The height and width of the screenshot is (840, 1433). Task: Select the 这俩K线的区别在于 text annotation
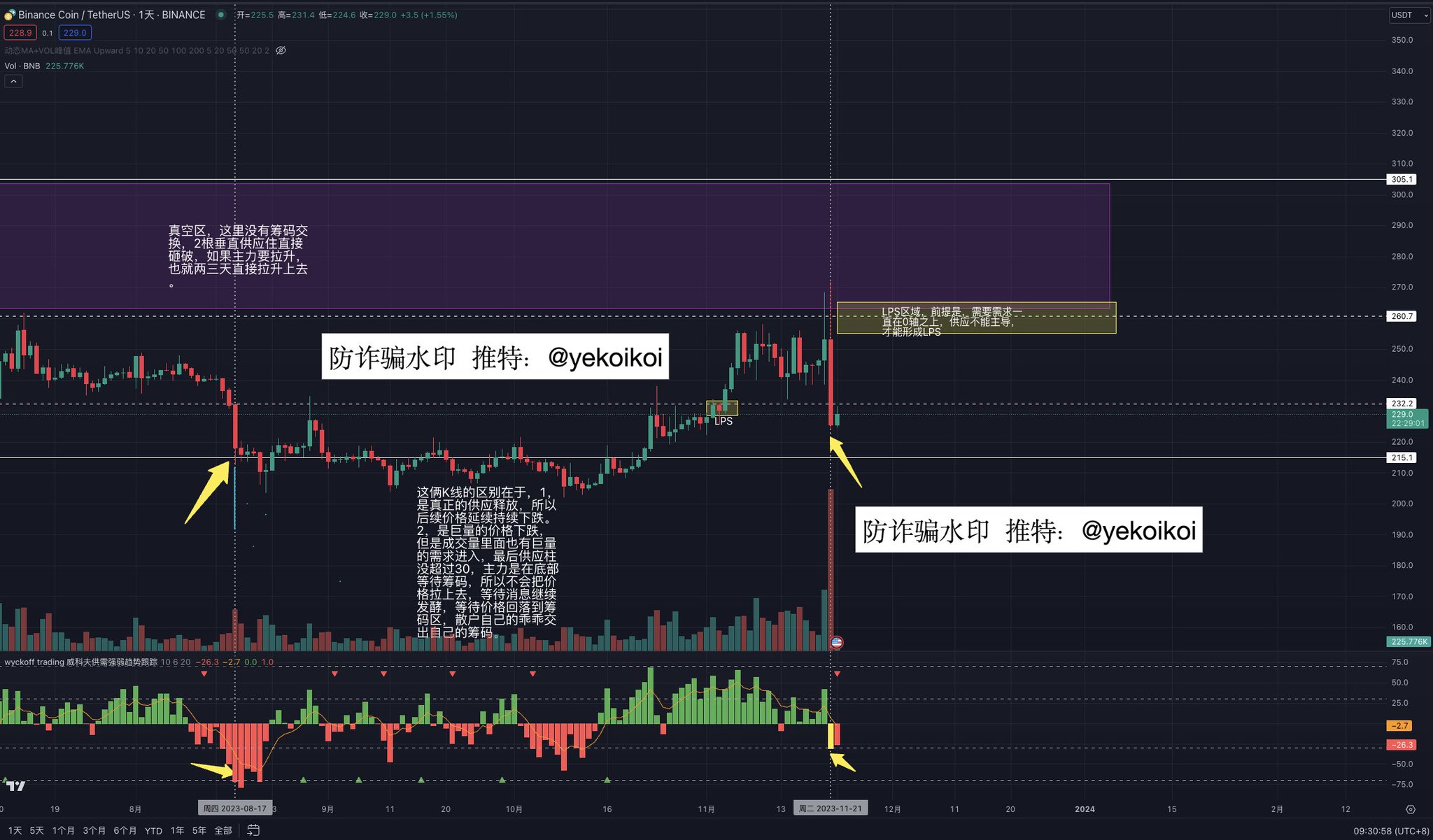(487, 562)
